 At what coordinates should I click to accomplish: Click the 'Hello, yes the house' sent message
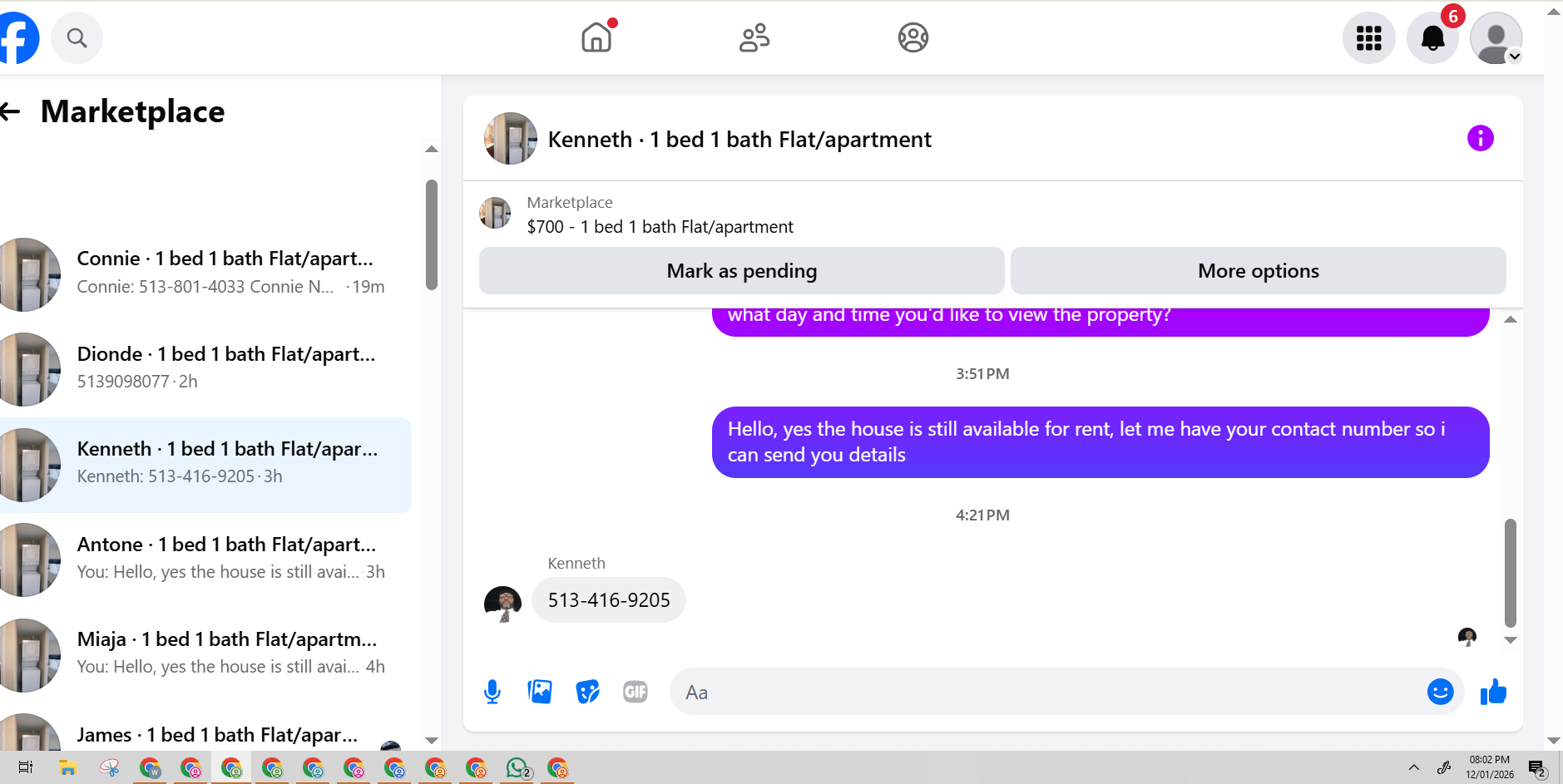click(x=1101, y=442)
